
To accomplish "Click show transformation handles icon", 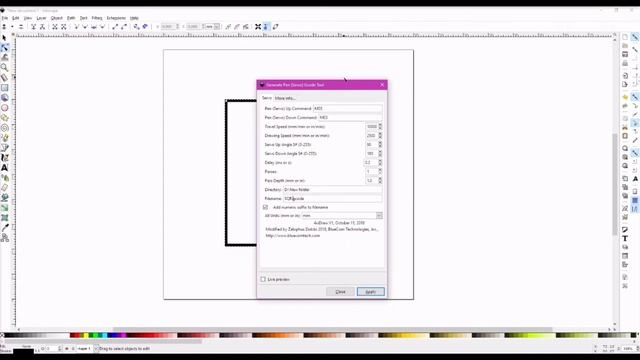I will point(258,27).
